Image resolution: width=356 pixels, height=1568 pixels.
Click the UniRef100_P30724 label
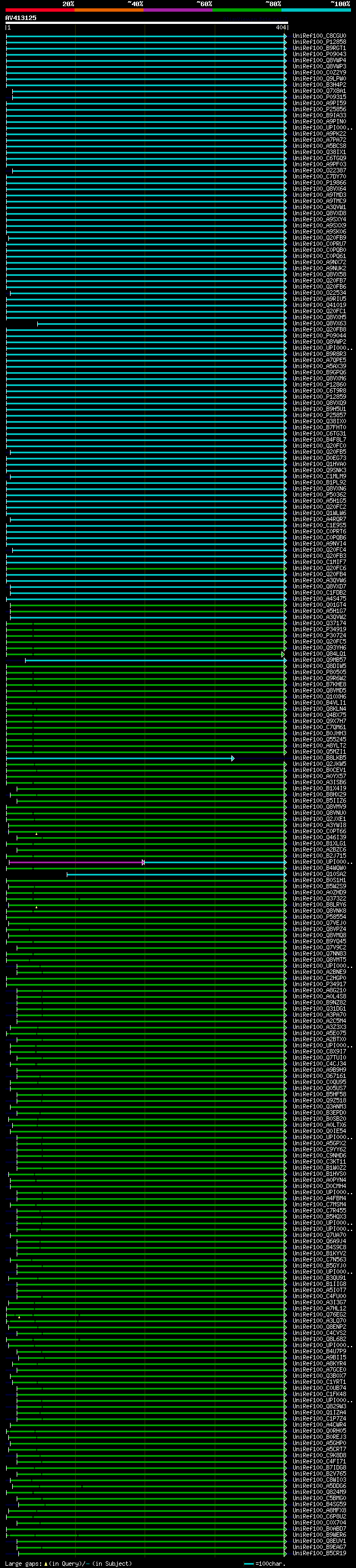tap(319, 635)
